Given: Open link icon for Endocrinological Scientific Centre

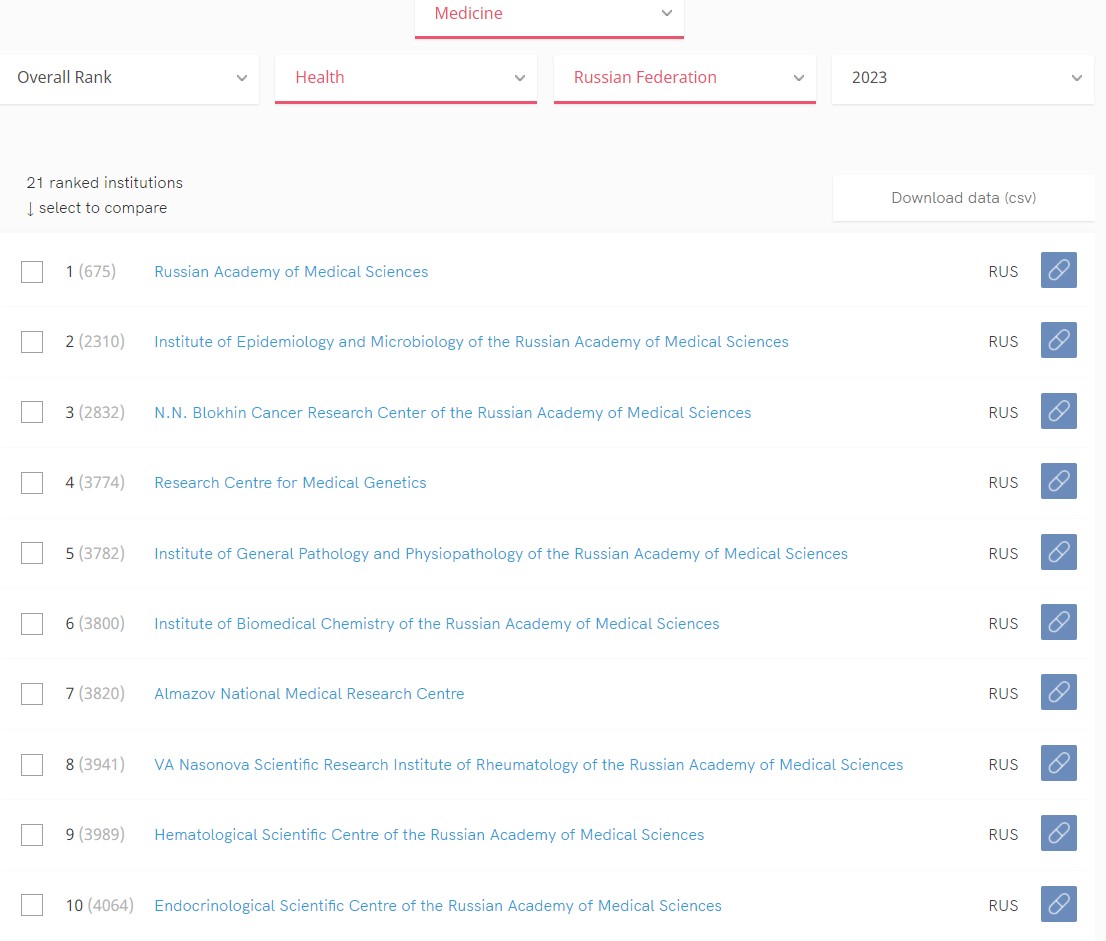Looking at the screenshot, I should click(1058, 905).
